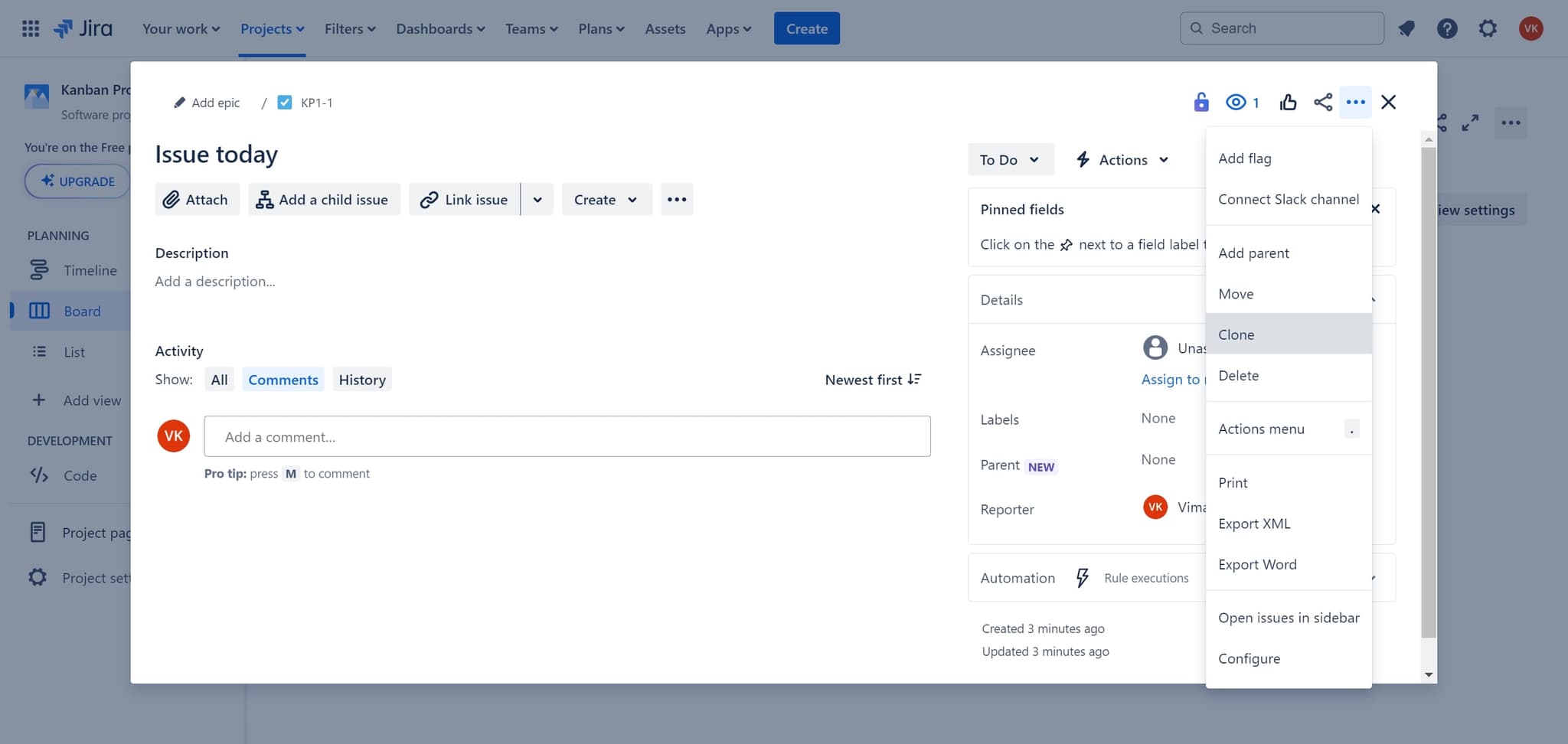Click the Attach paperclip button
1568x744 pixels.
click(197, 199)
